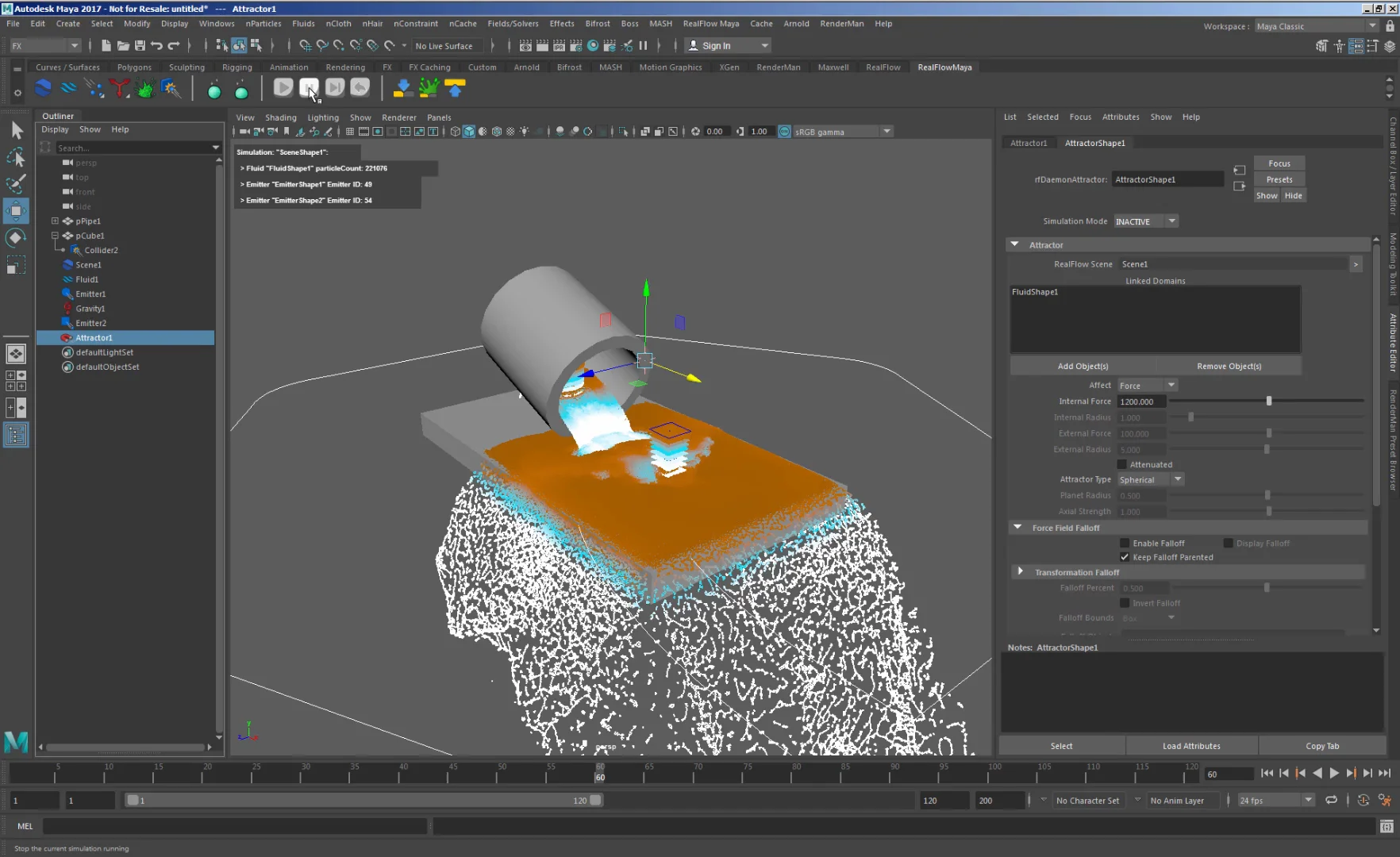
Task: Select the red force daemon icon
Action: tap(120, 88)
